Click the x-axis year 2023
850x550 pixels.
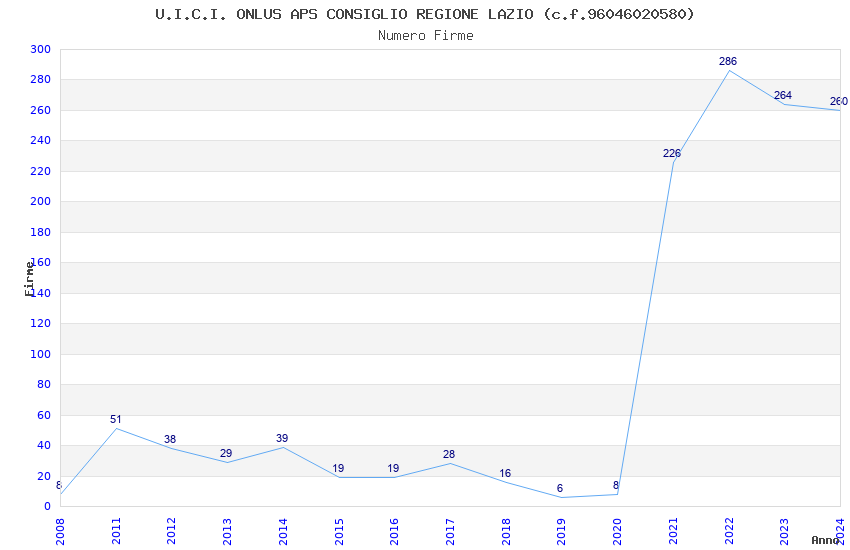tap(784, 531)
